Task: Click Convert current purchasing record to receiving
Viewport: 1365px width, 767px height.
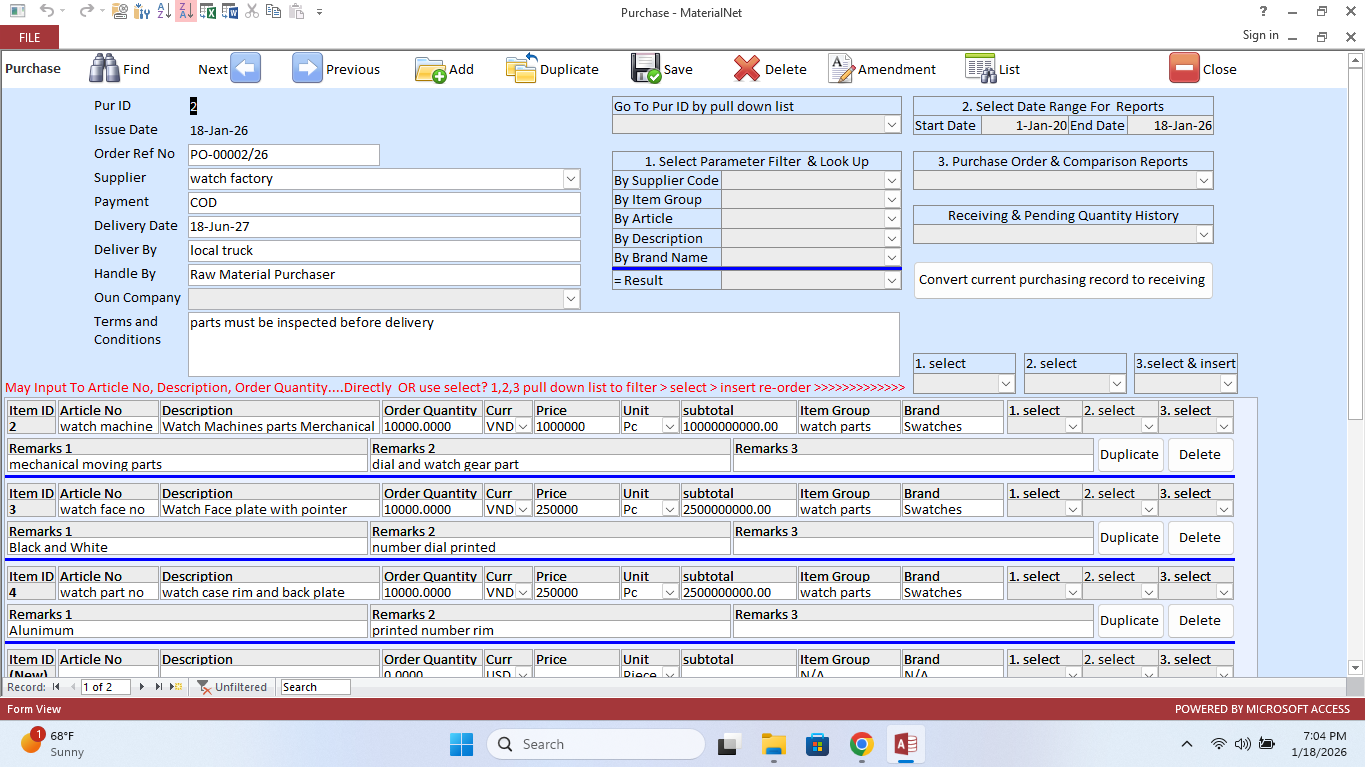Action: tap(1061, 280)
